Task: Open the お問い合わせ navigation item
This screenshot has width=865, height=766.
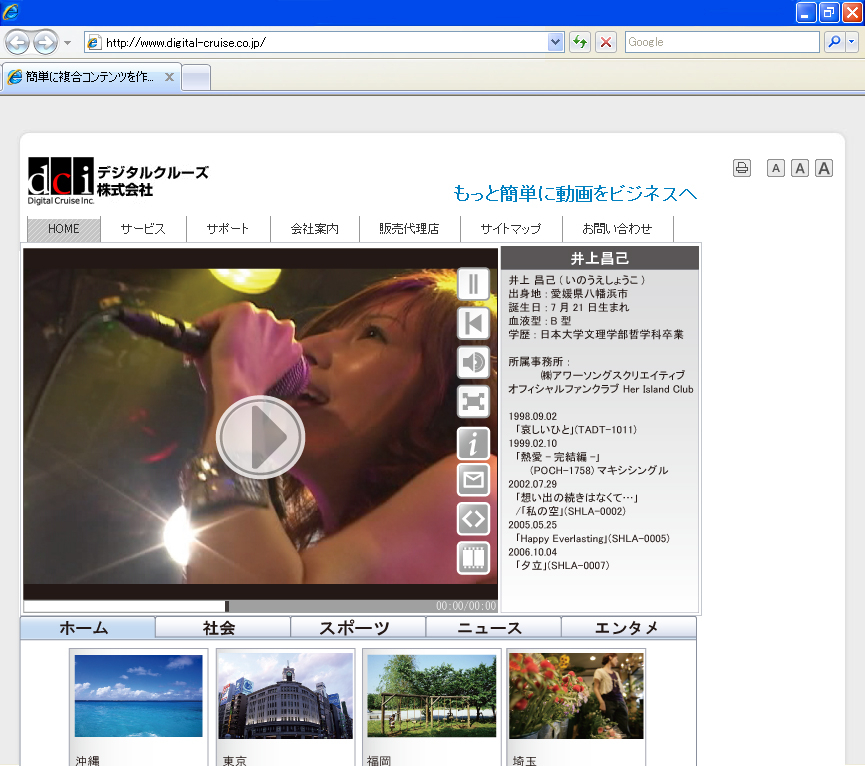Action: click(x=617, y=228)
